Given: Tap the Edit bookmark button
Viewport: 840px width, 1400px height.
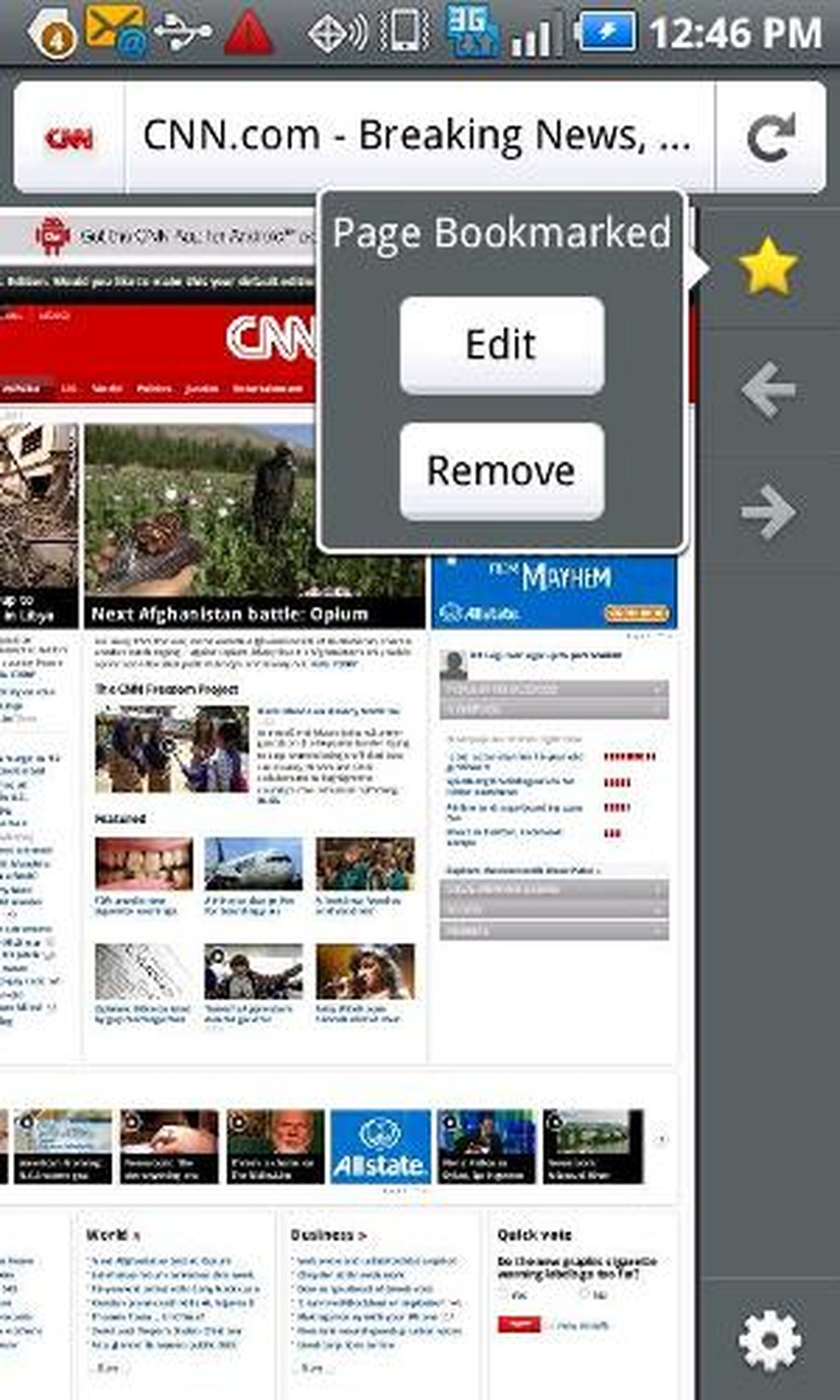Looking at the screenshot, I should (x=502, y=344).
